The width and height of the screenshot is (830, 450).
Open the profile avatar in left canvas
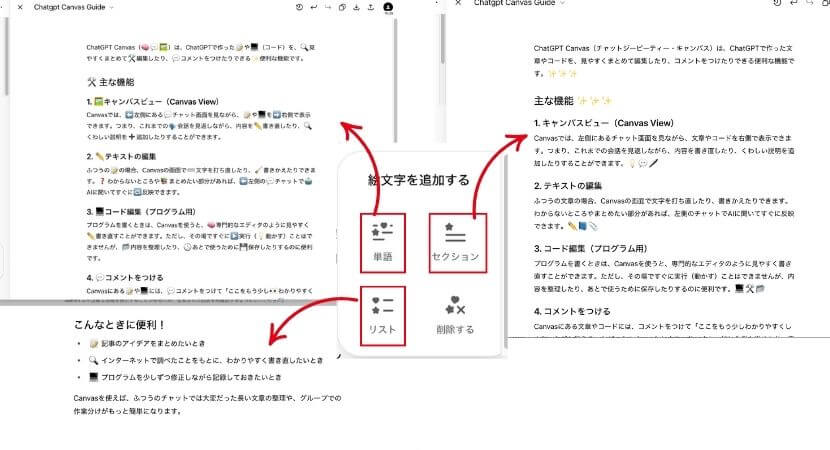click(x=388, y=7)
